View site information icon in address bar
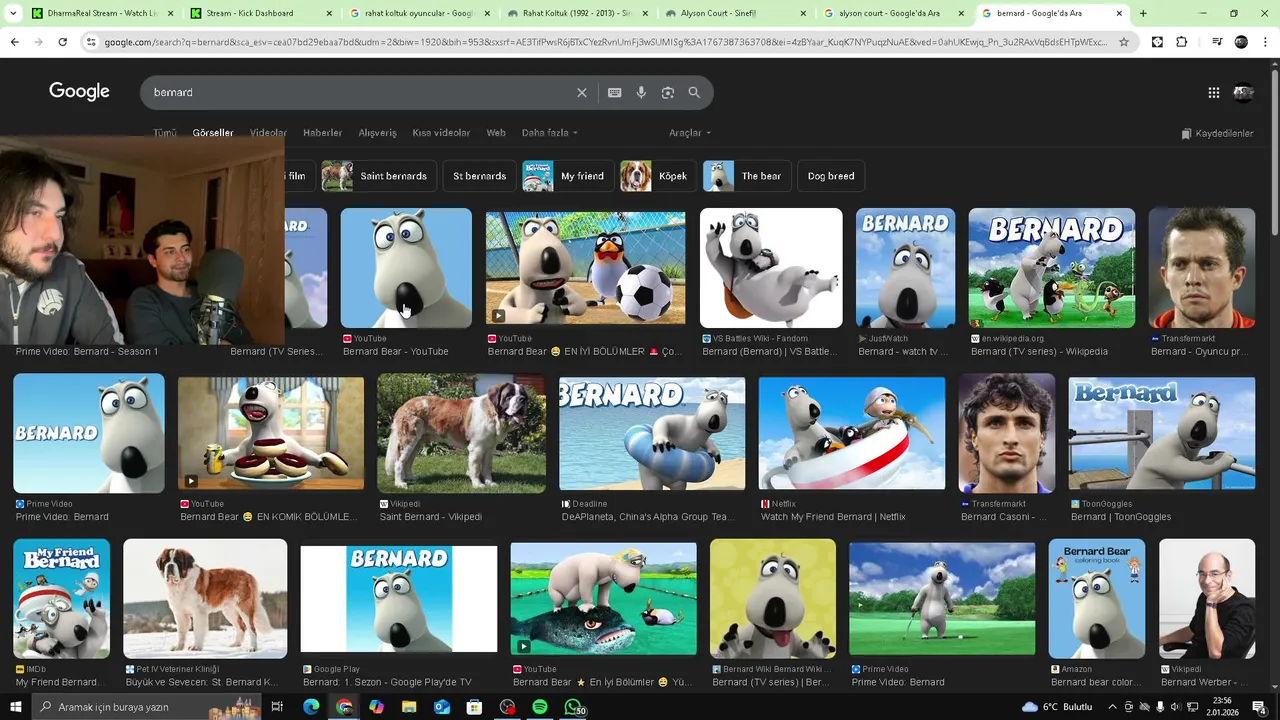 click(x=91, y=42)
